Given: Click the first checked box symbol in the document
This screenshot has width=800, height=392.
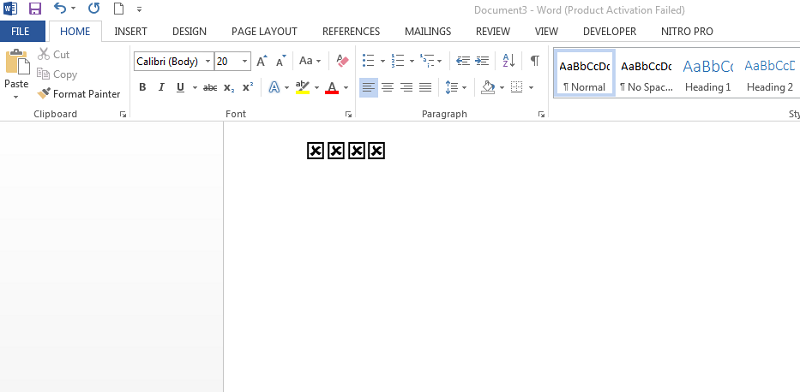Looking at the screenshot, I should (x=315, y=151).
